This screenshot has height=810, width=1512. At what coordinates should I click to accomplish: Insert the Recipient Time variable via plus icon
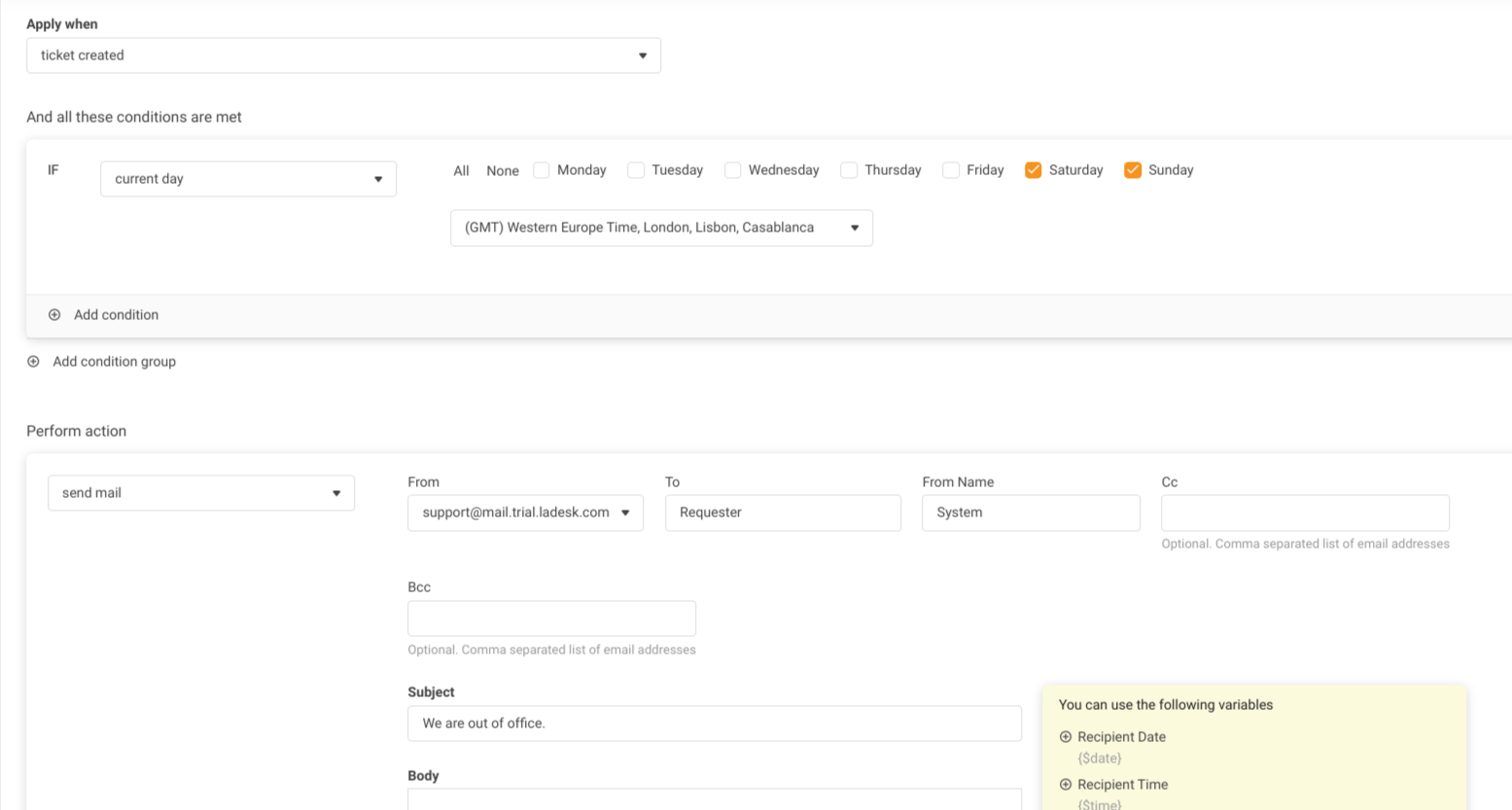[1066, 785]
